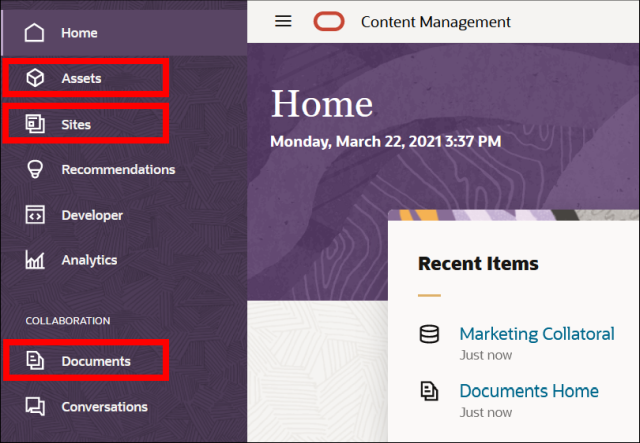This screenshot has width=640, height=443.
Task: Click the Documents file icon in sidebar
Action: pos(35,361)
